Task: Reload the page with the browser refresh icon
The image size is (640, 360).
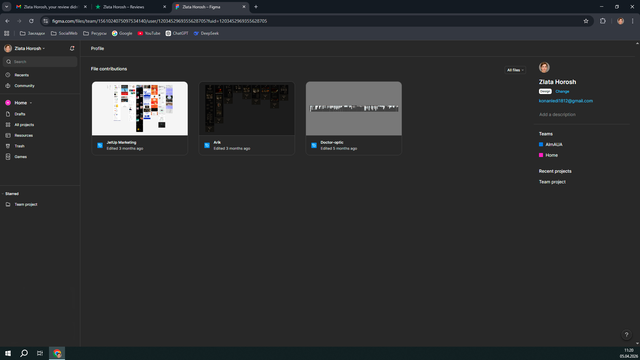Action: click(31, 21)
